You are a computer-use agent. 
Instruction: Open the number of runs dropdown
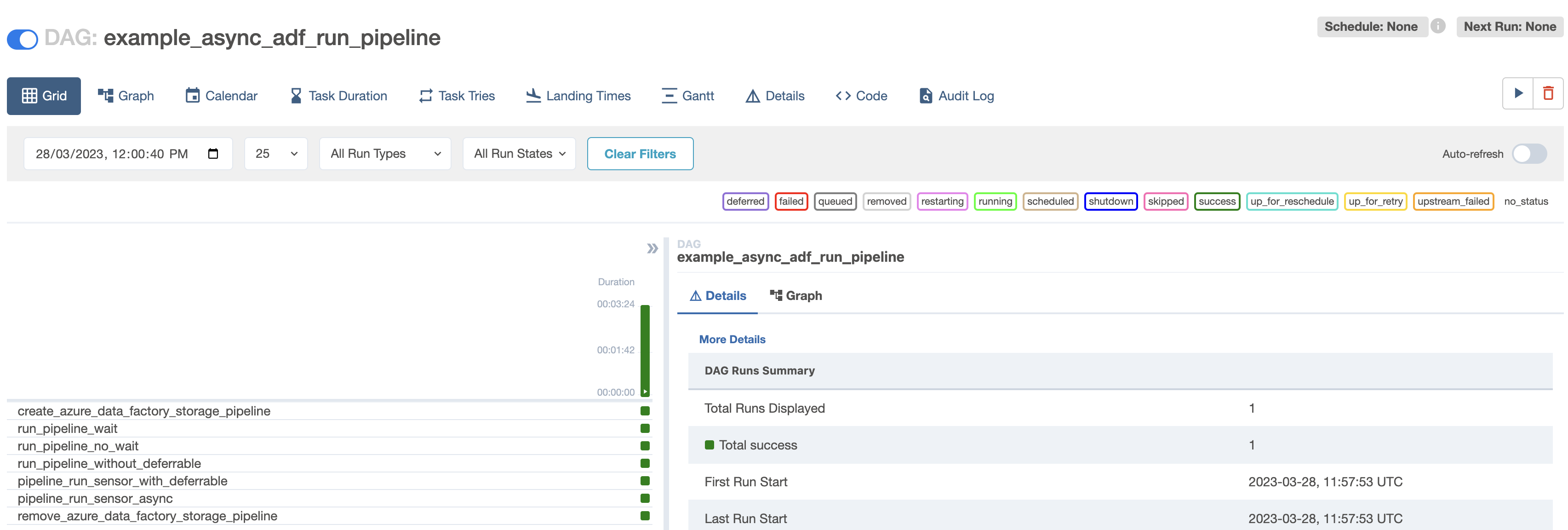pos(276,154)
